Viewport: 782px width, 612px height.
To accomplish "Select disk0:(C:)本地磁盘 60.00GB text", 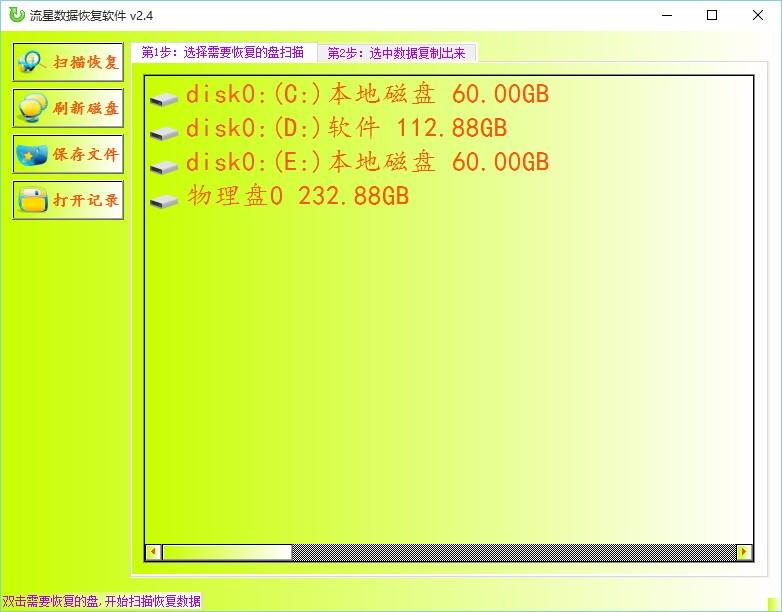I will 367,95.
